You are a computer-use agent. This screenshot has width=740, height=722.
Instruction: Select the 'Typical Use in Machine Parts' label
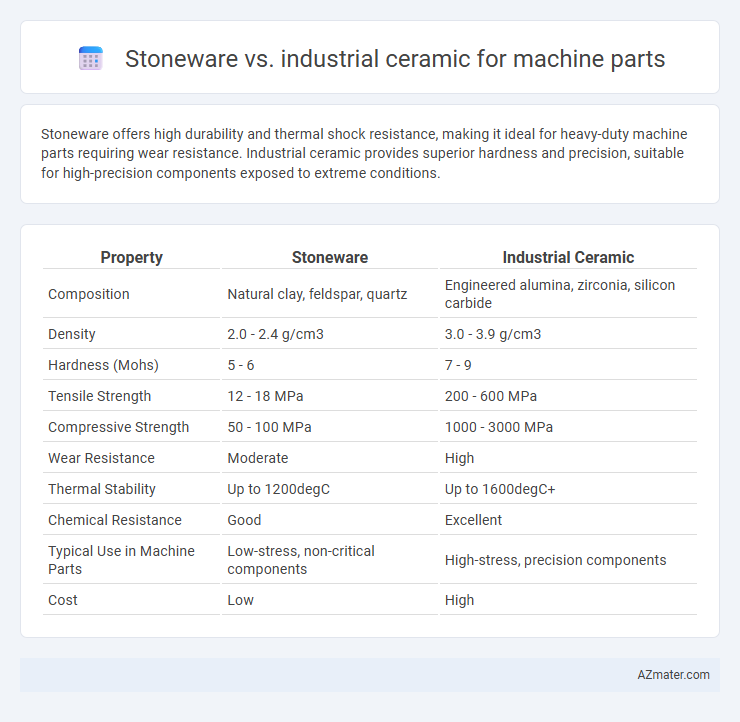click(121, 560)
